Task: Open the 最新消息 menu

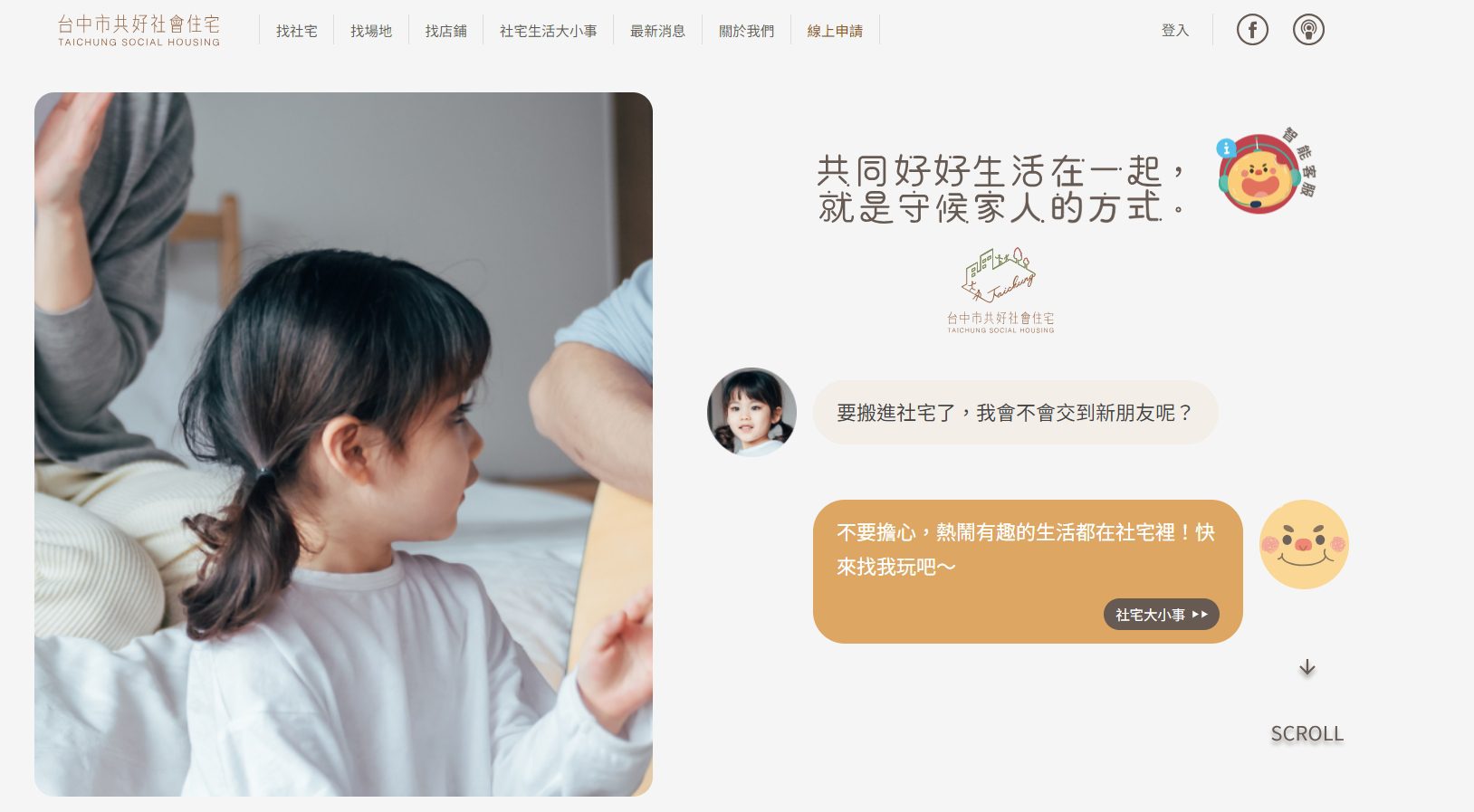Action: 658,31
